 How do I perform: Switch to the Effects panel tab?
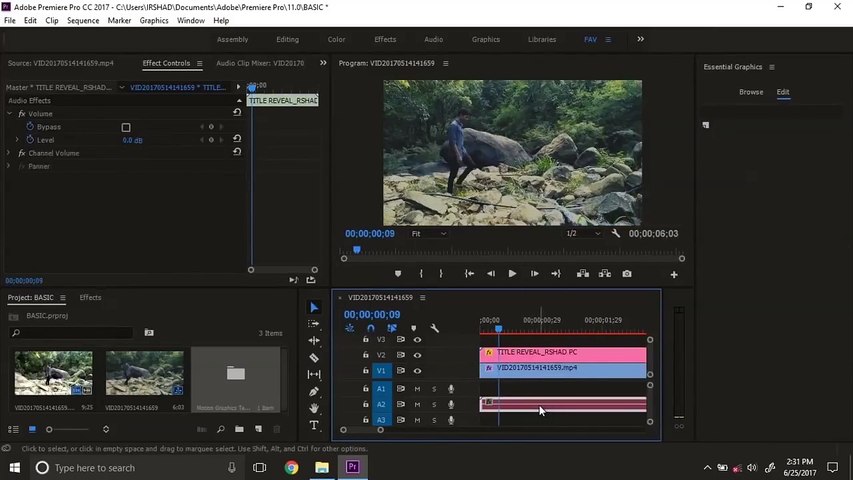(90, 298)
